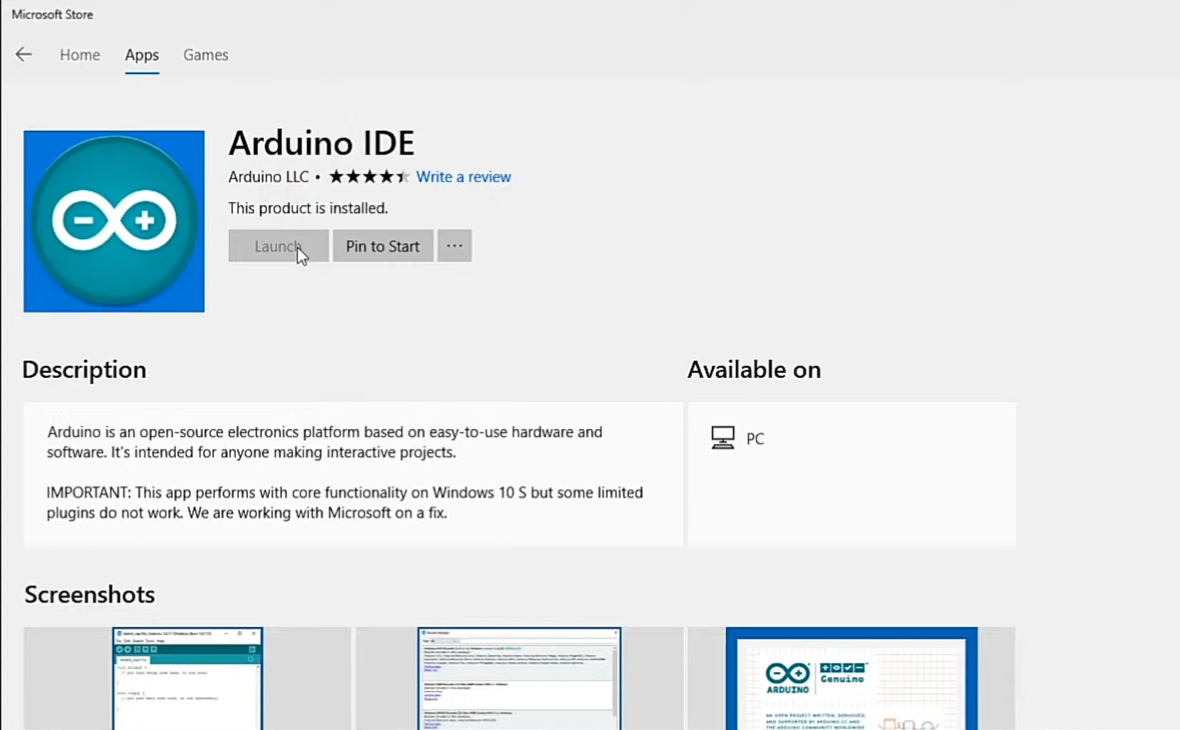Open the first screenshot of the sketch editor
Image resolution: width=1180 pixels, height=730 pixels.
[x=188, y=678]
